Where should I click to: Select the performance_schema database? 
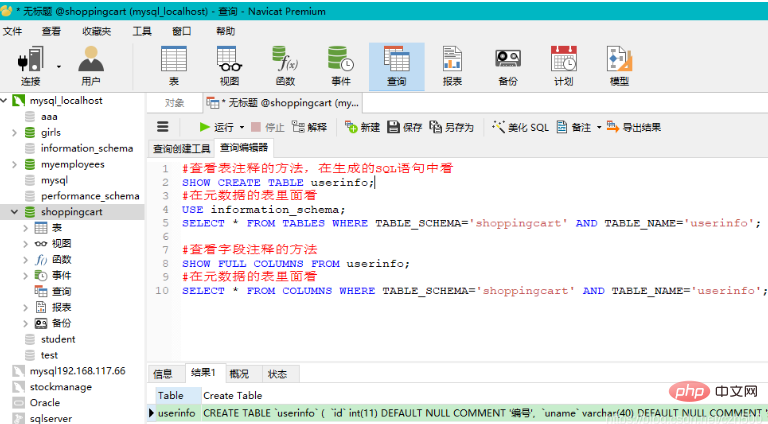pos(90,196)
